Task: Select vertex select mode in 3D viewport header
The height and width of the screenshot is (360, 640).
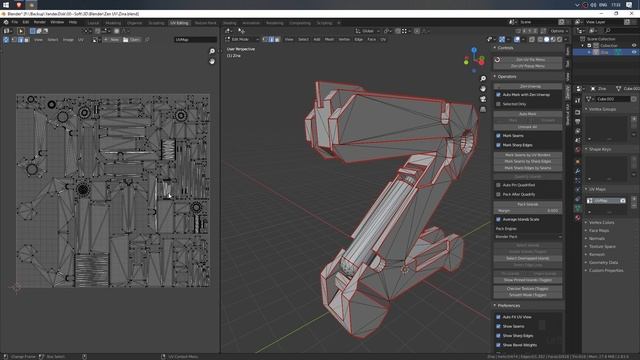Action: 265,39
